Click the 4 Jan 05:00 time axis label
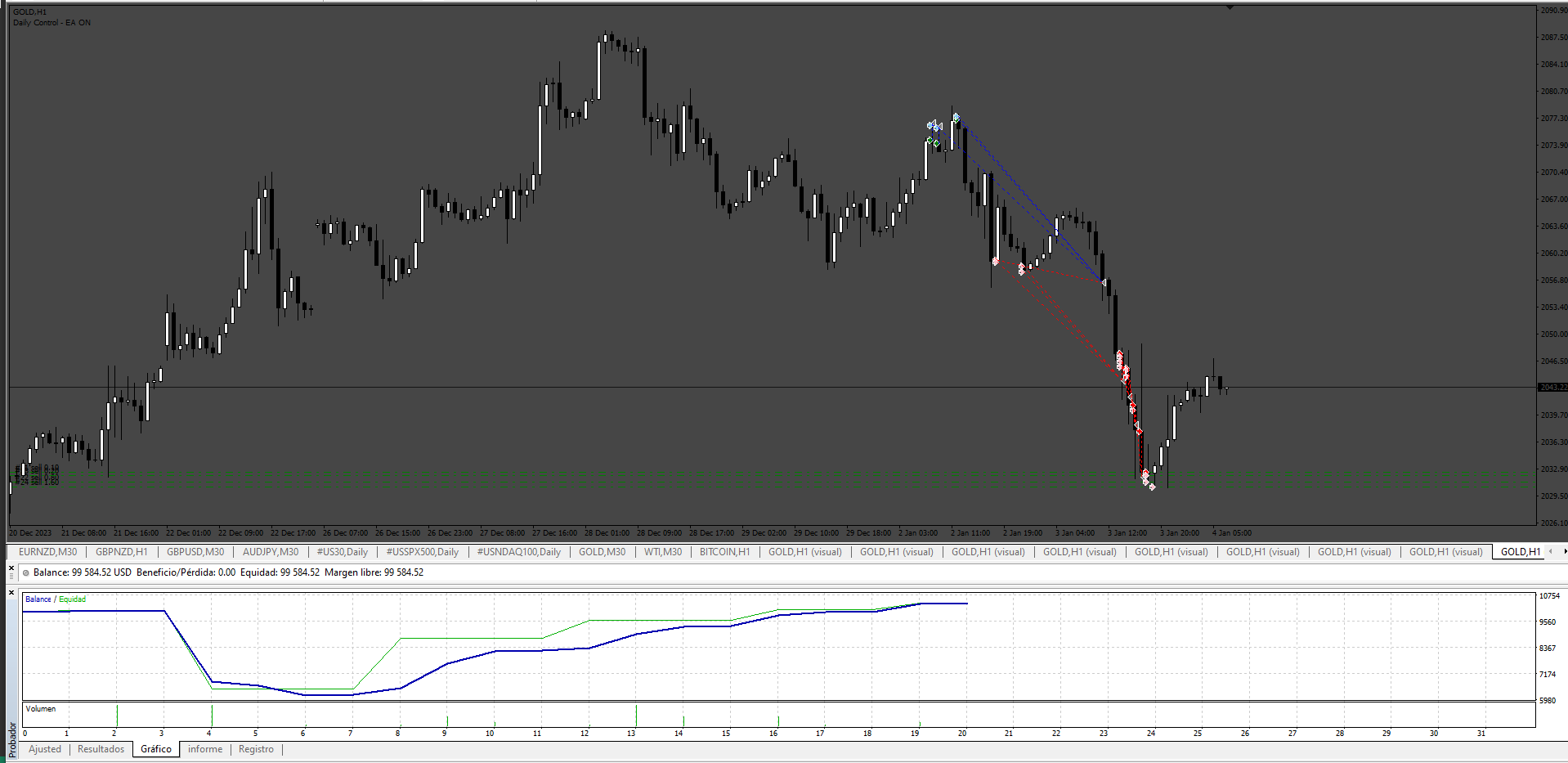Viewport: 1568px width, 763px height. pos(1231,533)
